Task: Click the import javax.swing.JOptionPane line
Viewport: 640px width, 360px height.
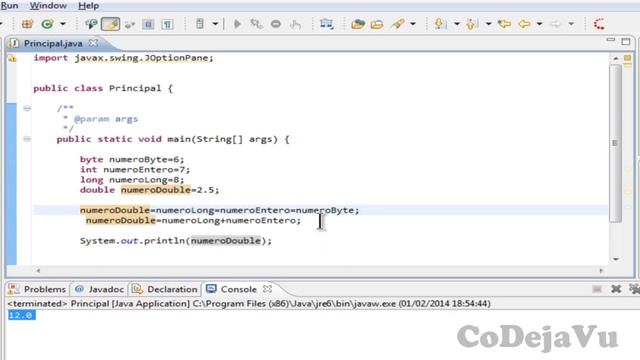Action: (123, 58)
